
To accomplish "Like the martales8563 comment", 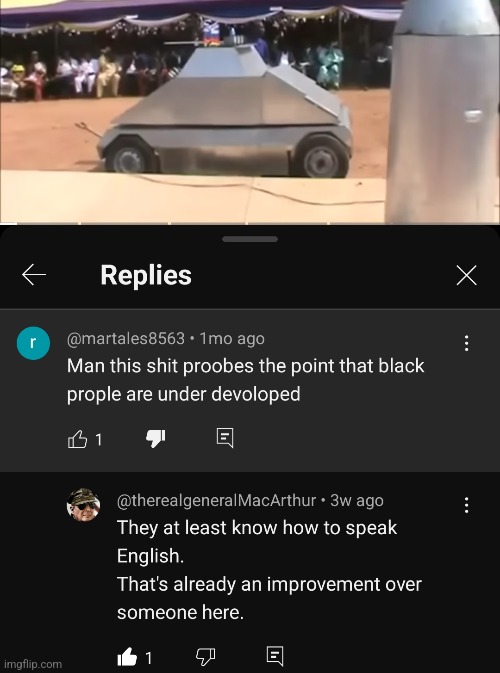I will [78, 439].
